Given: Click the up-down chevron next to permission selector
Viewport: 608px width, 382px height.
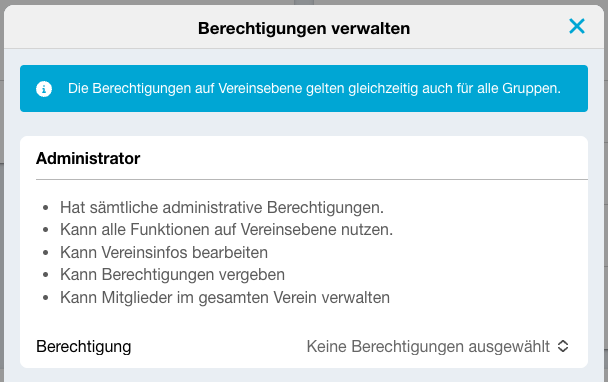Looking at the screenshot, I should [x=563, y=346].
